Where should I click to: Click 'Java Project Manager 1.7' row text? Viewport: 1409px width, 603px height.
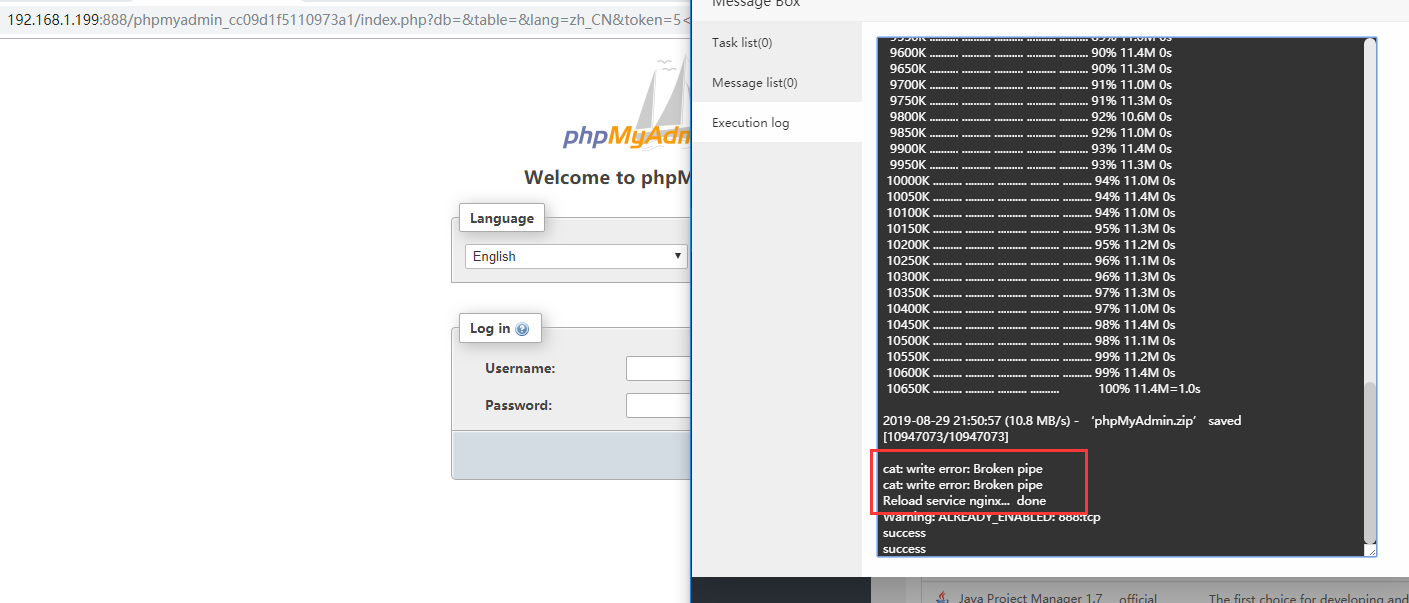[1029, 598]
